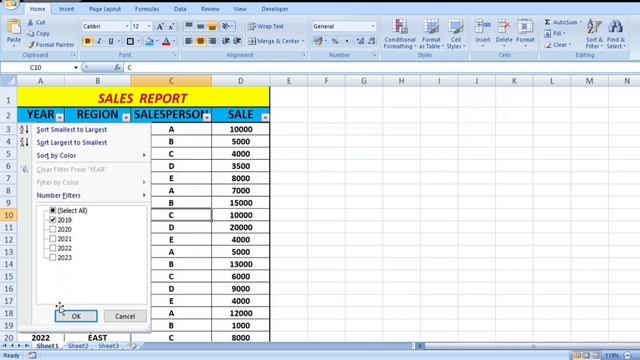640x360 pixels.
Task: Open the Sort by Color submenu
Action: tap(91, 155)
